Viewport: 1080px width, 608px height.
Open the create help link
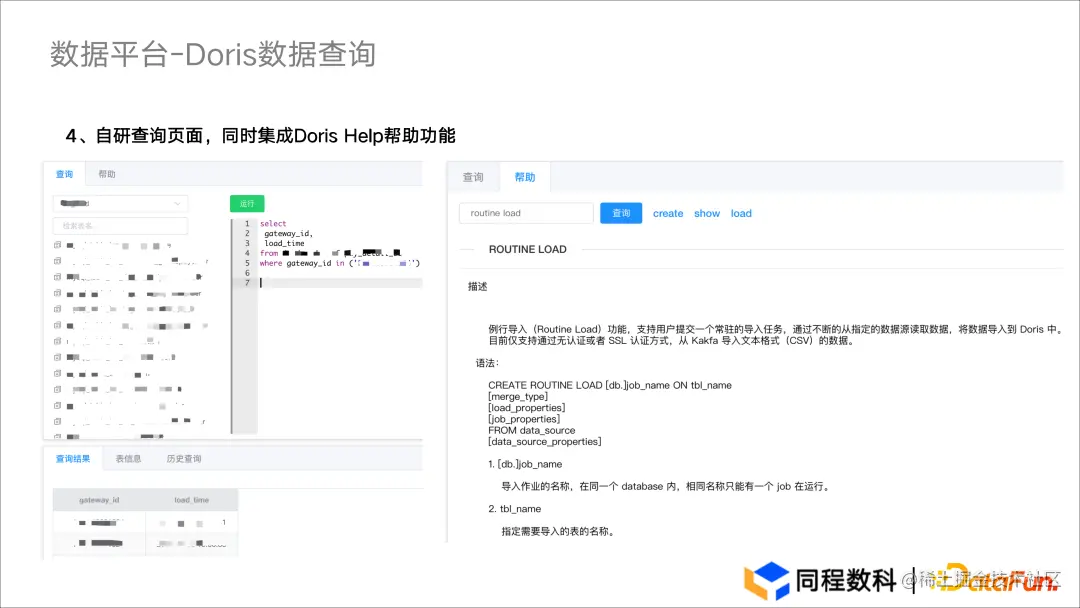tap(668, 213)
